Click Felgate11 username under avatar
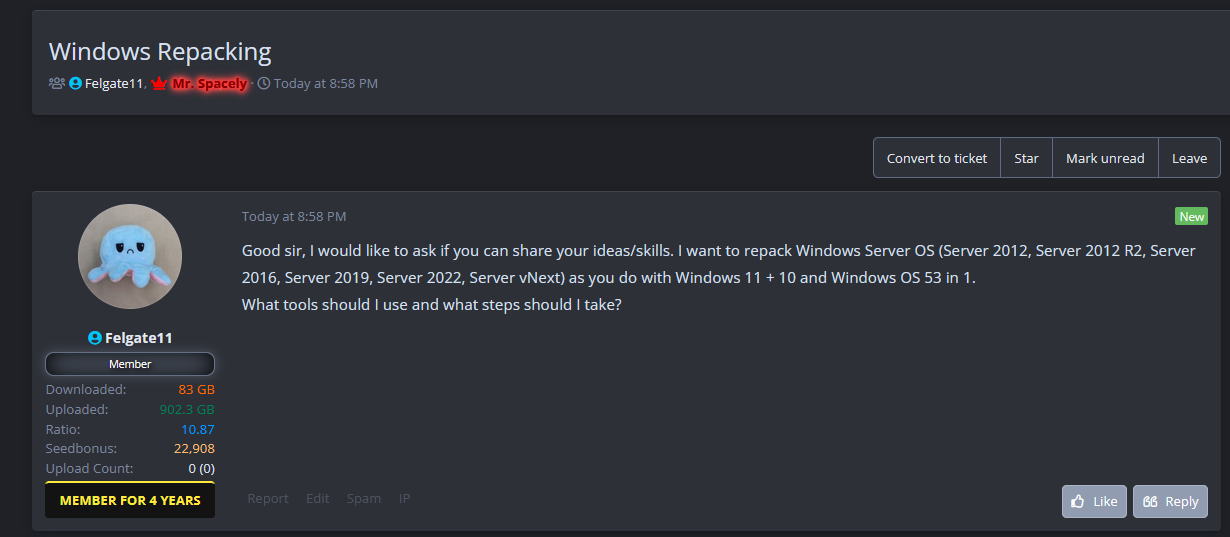The image size is (1230, 537). [x=138, y=338]
